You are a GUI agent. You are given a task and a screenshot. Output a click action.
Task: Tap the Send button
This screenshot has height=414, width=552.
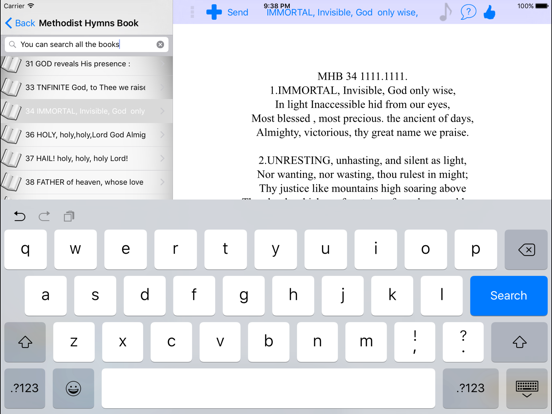coord(238,13)
